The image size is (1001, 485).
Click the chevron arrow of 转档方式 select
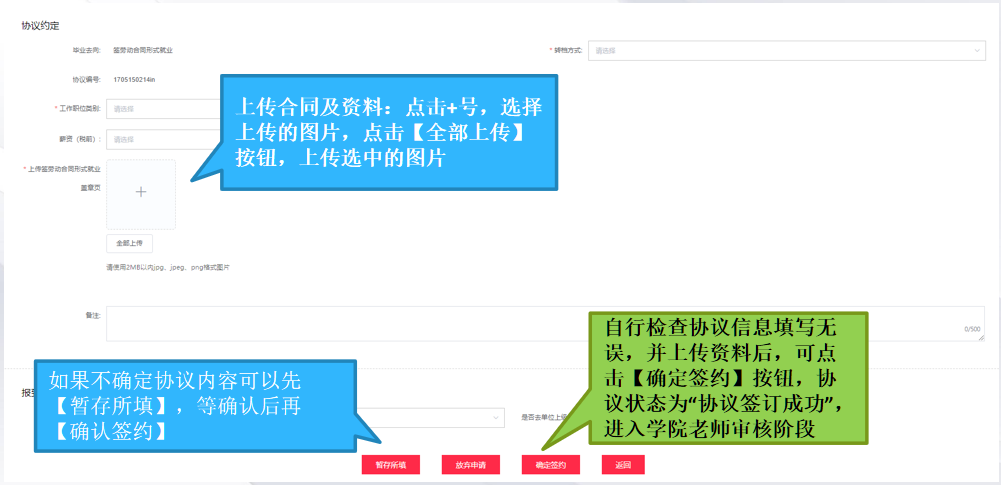click(977, 50)
